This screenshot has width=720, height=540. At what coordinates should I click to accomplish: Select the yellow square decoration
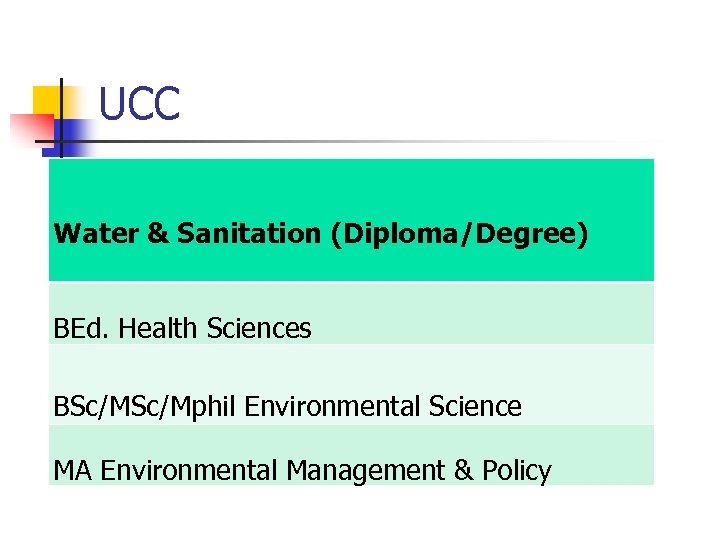pyautogui.click(x=46, y=100)
